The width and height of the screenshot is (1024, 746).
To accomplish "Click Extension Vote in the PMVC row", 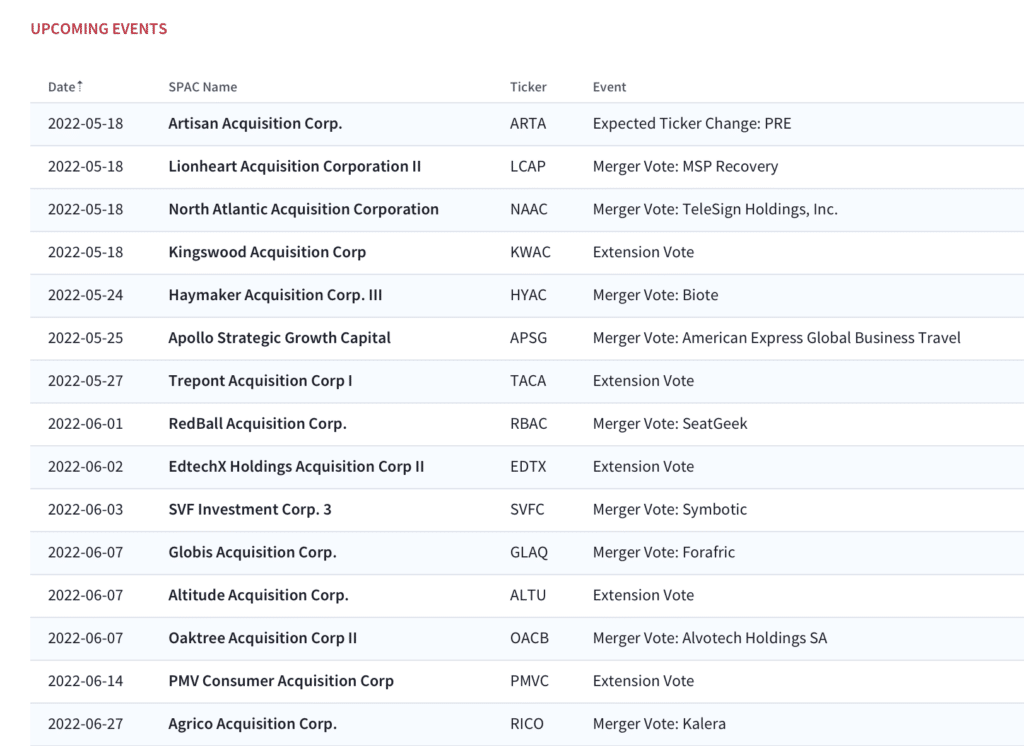I will (643, 681).
